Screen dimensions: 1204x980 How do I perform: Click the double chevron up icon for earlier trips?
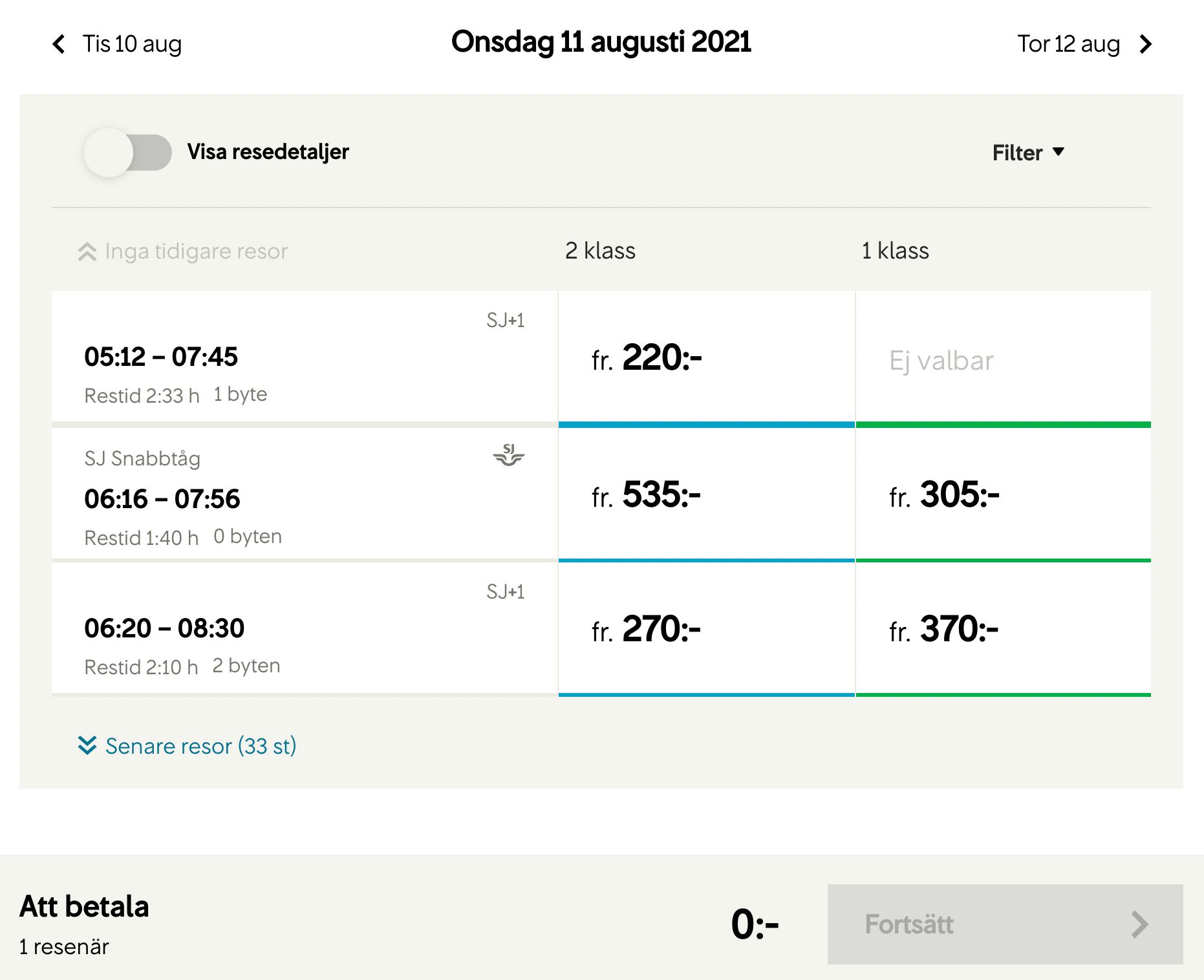point(87,251)
